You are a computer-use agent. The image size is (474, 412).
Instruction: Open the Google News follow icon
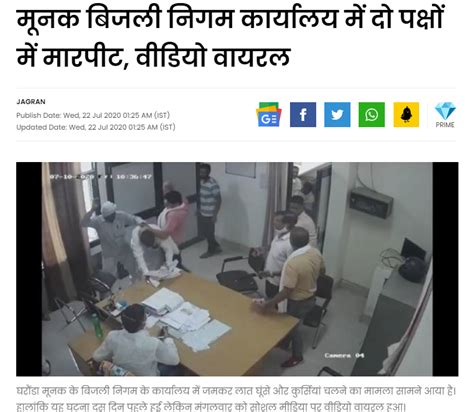click(269, 115)
